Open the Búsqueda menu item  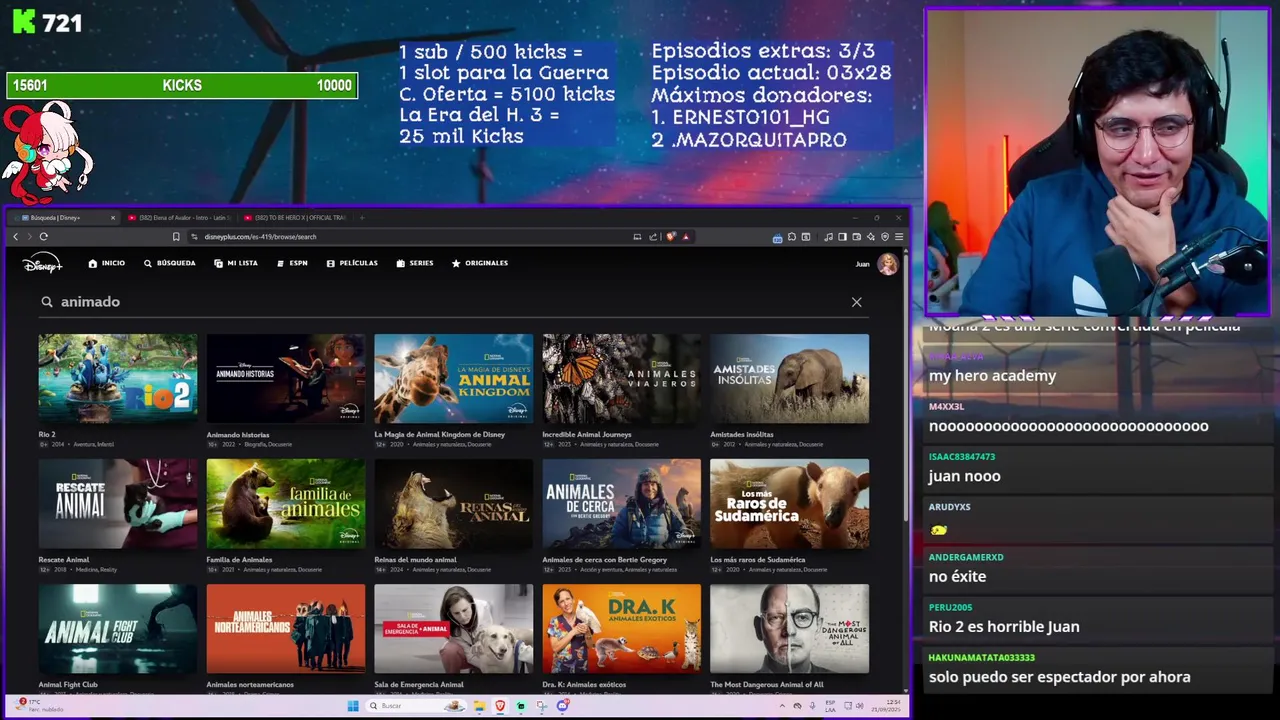pyautogui.click(x=169, y=263)
